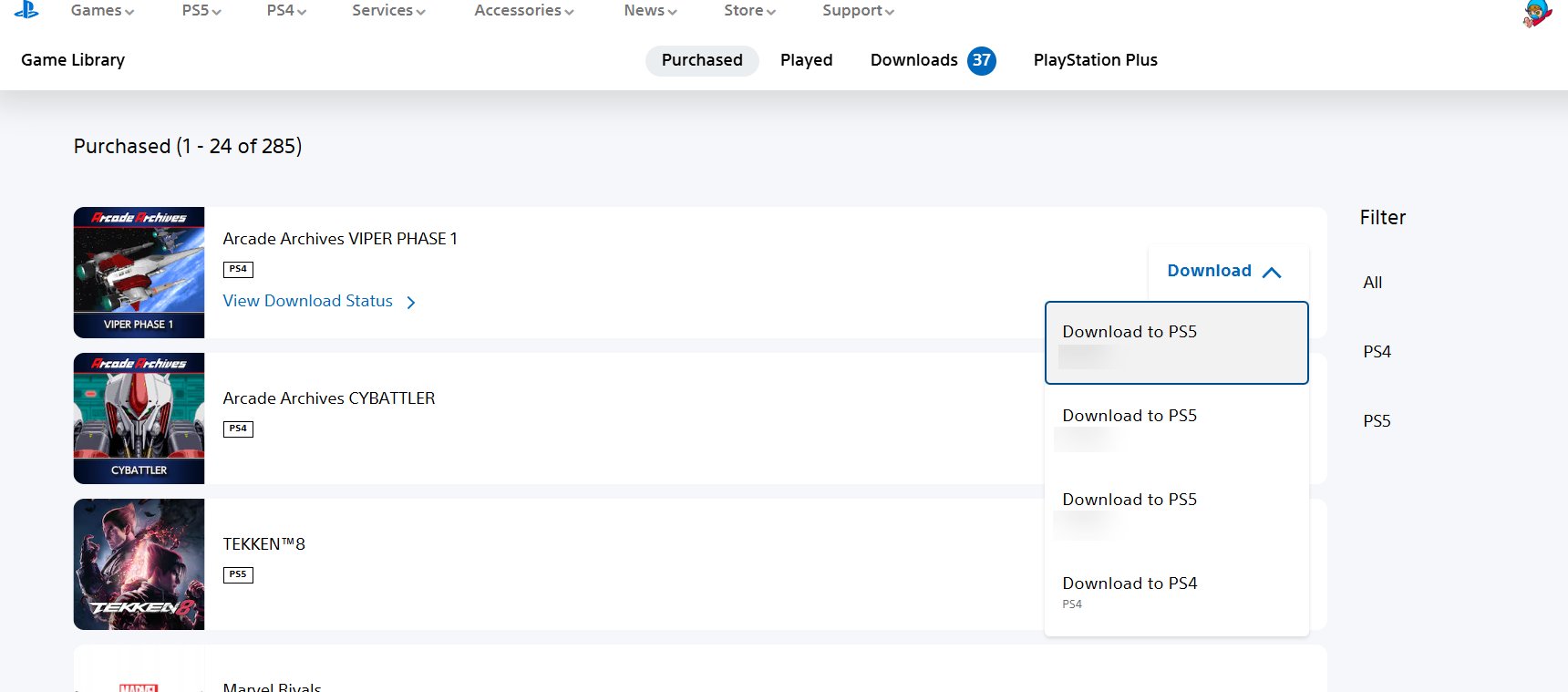The height and width of the screenshot is (692, 1568).
Task: Open the Store dropdown
Action: (749, 11)
